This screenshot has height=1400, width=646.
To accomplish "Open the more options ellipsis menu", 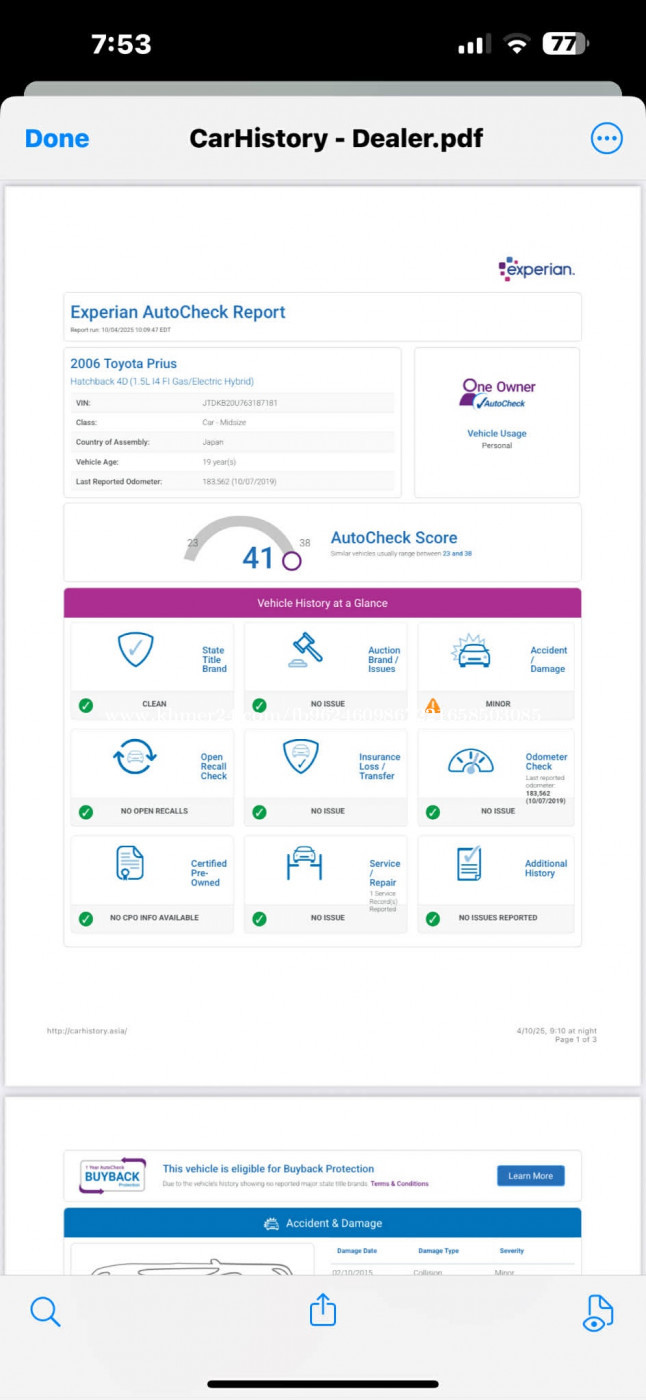I will point(606,139).
